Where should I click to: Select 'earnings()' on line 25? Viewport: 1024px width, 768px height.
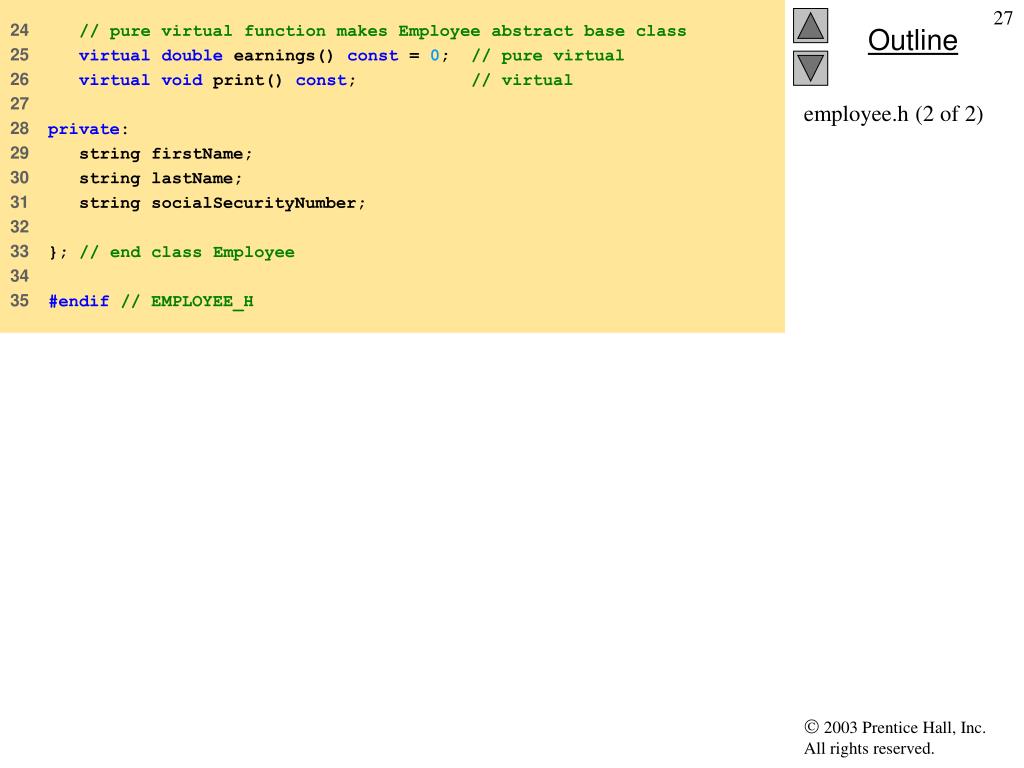pos(283,56)
